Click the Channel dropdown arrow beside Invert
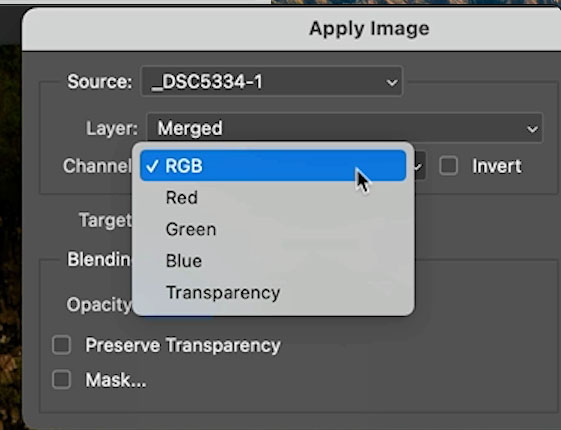 [419, 166]
